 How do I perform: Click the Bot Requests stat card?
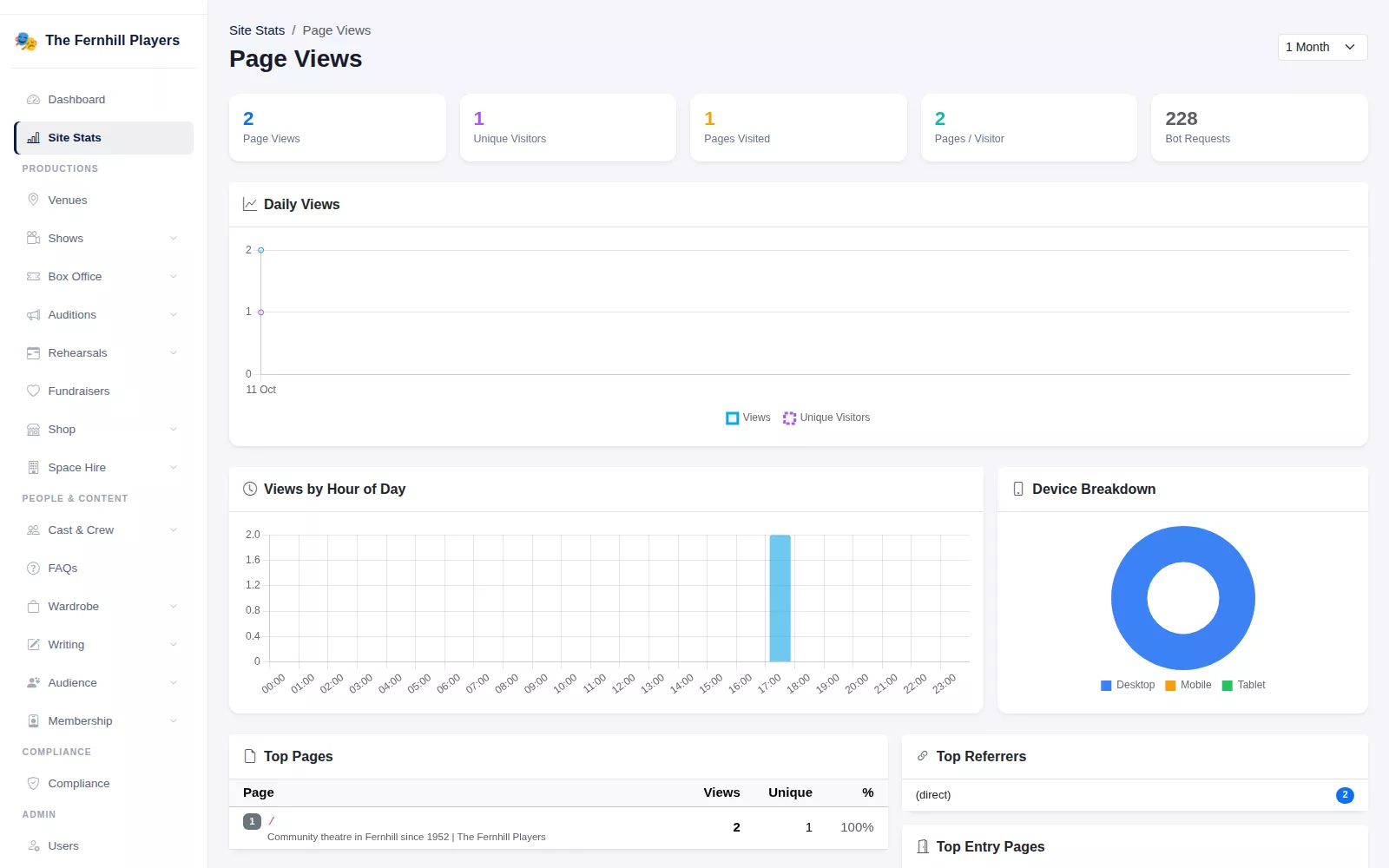coord(1259,128)
